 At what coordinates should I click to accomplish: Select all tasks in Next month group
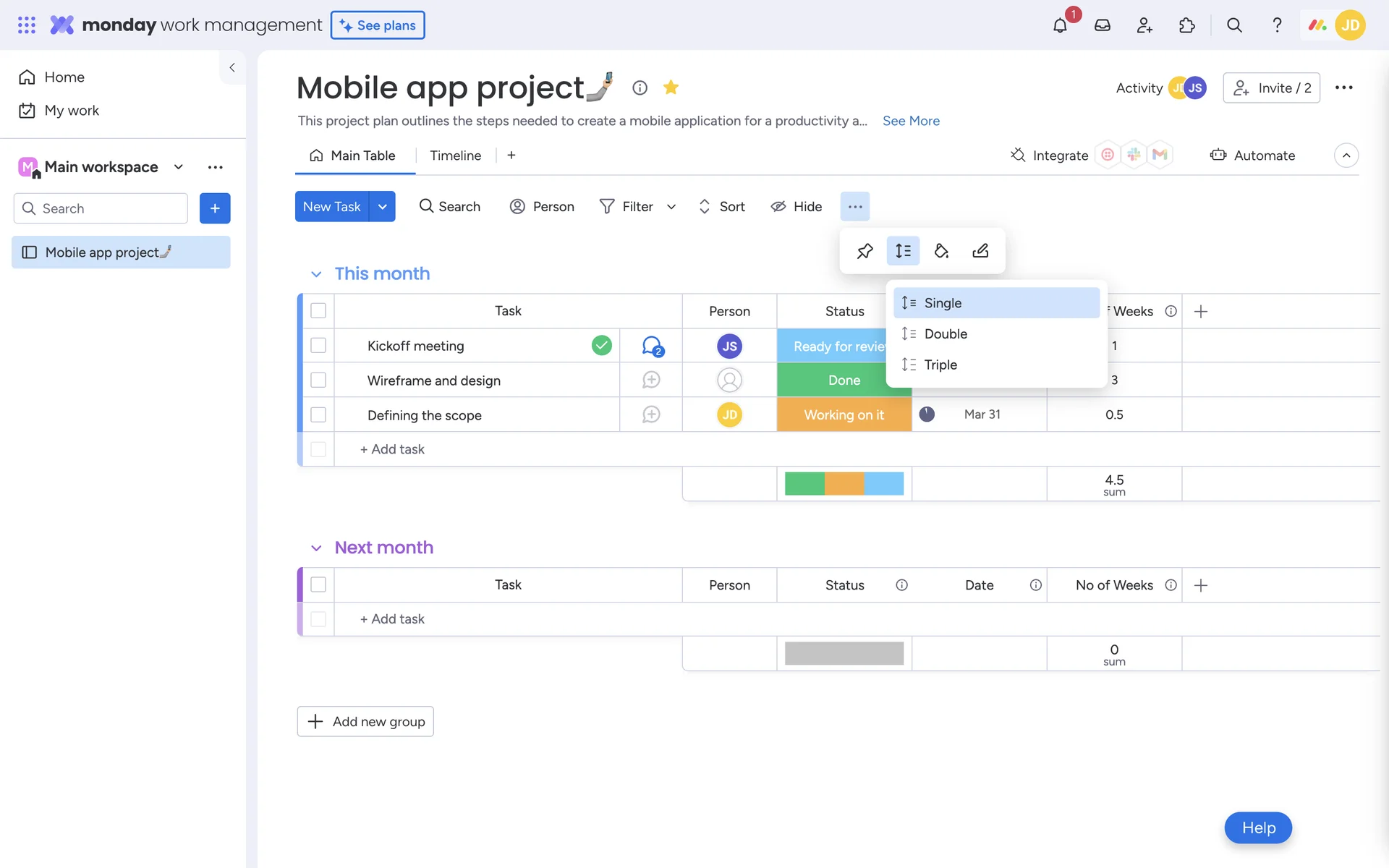[318, 584]
